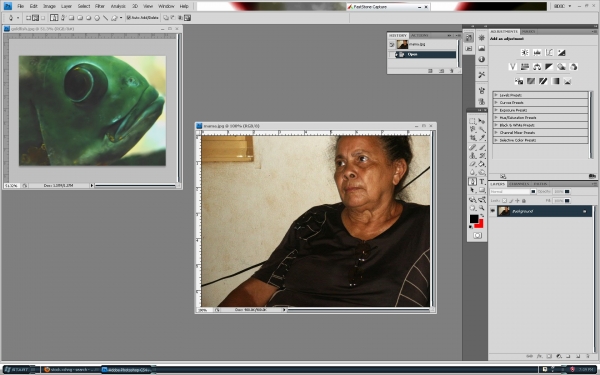Viewport: 600px width, 375px height.
Task: Select the Rectangular Marquee tool
Action: (472, 121)
